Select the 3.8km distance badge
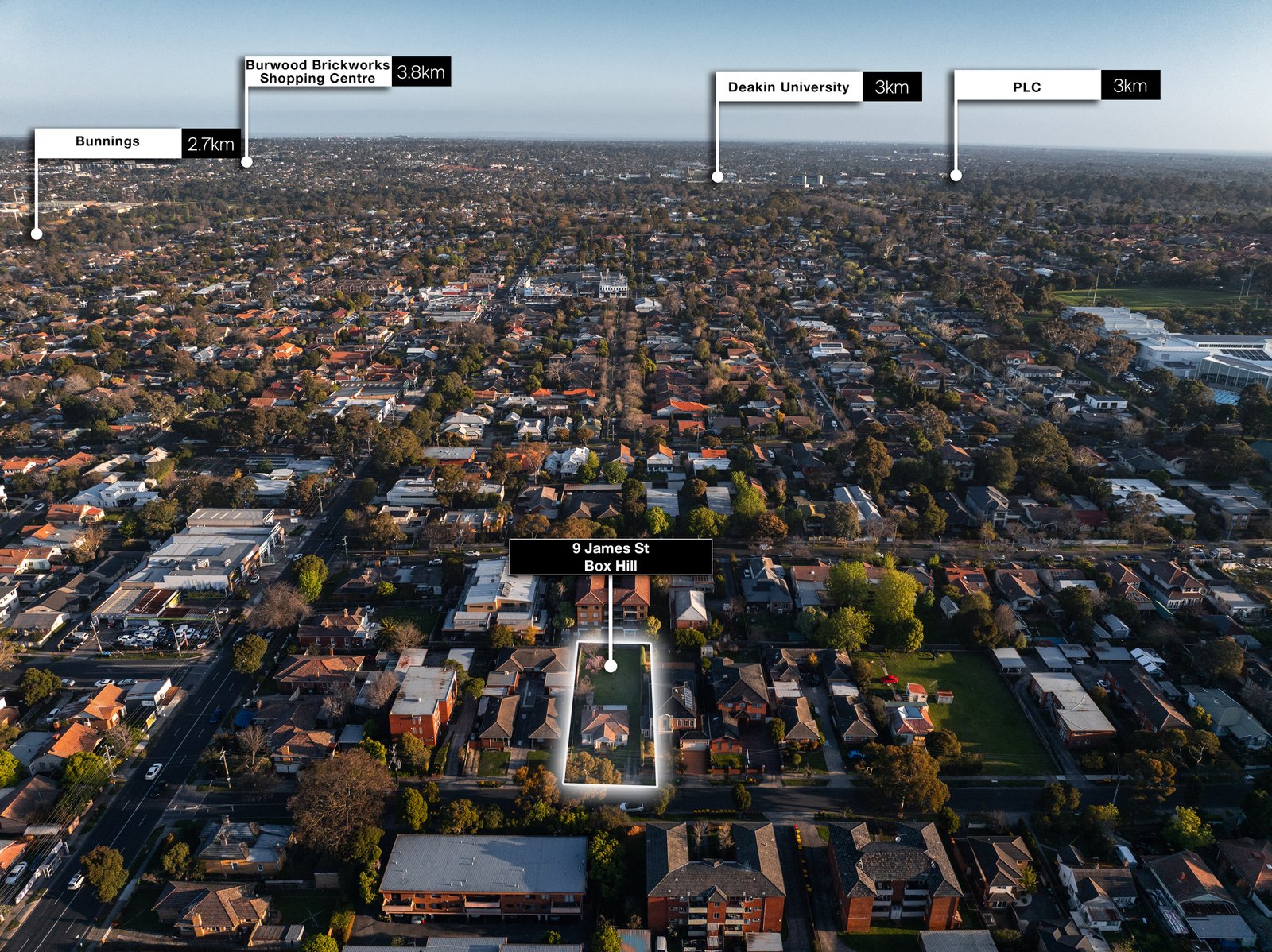Screen dimensions: 1272x952 (421, 72)
